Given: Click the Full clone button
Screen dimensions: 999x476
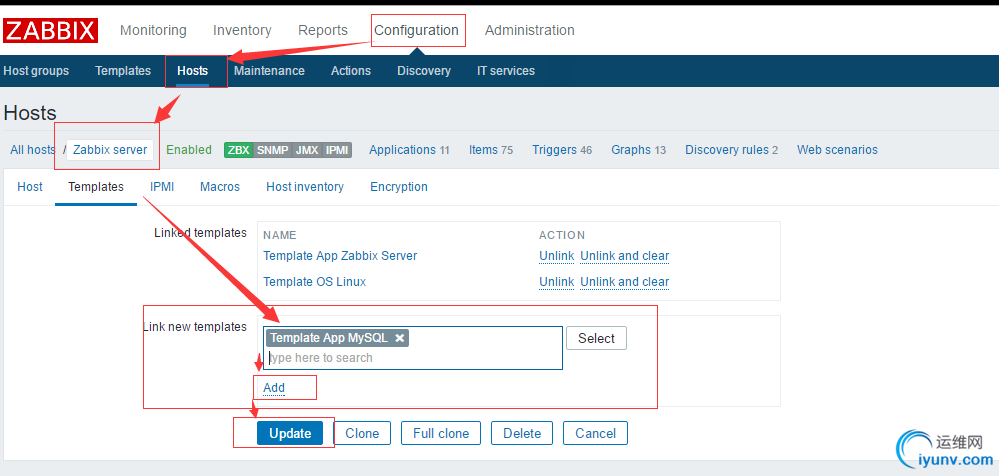Looking at the screenshot, I should (441, 433).
